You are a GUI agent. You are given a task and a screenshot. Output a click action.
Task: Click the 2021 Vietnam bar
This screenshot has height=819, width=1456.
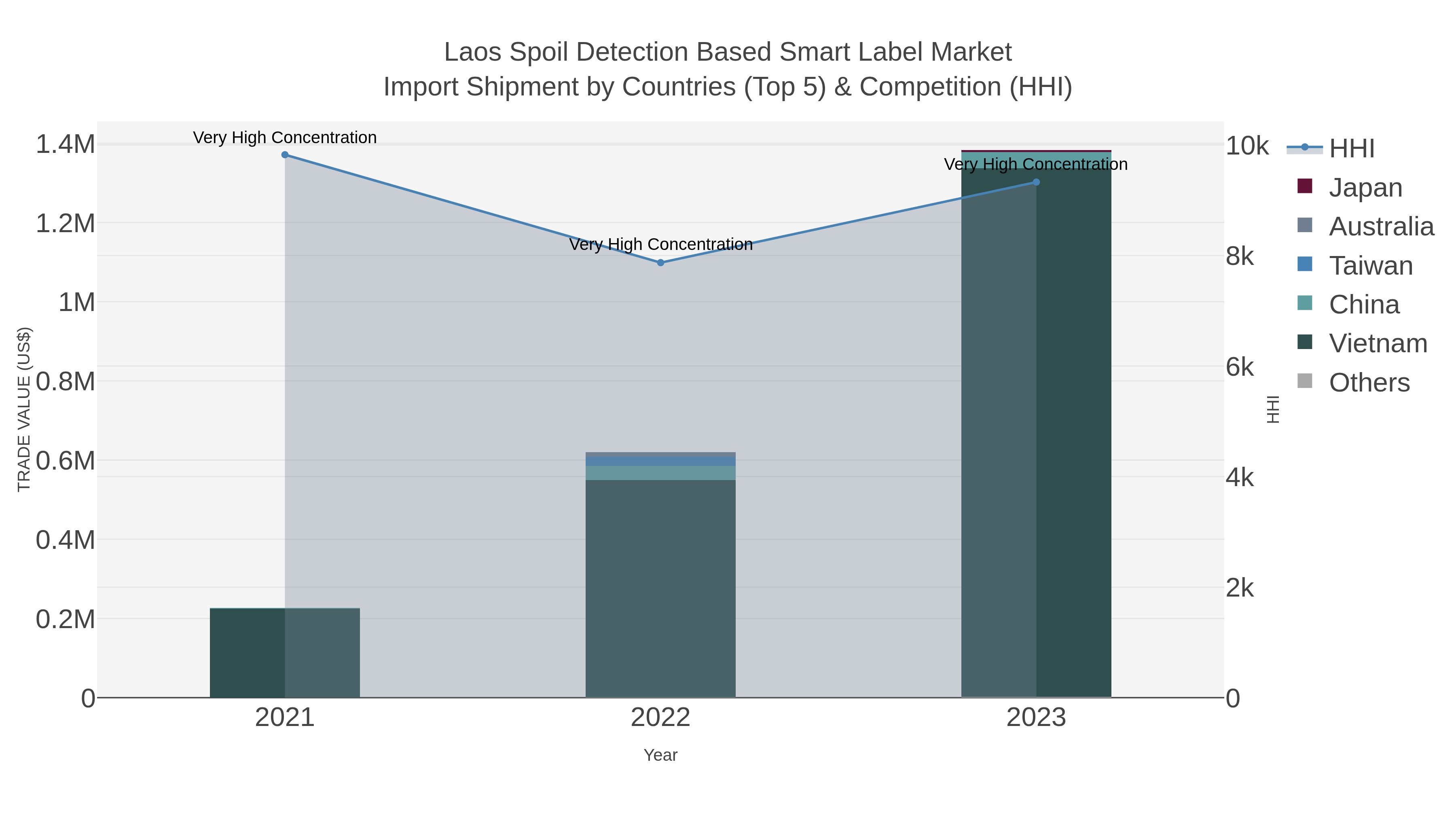pyautogui.click(x=285, y=653)
